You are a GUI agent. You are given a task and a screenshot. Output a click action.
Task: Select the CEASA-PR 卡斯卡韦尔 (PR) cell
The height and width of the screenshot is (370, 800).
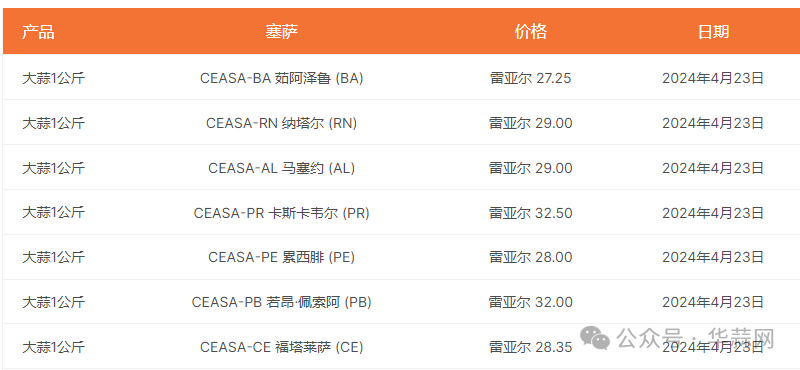coord(281,213)
